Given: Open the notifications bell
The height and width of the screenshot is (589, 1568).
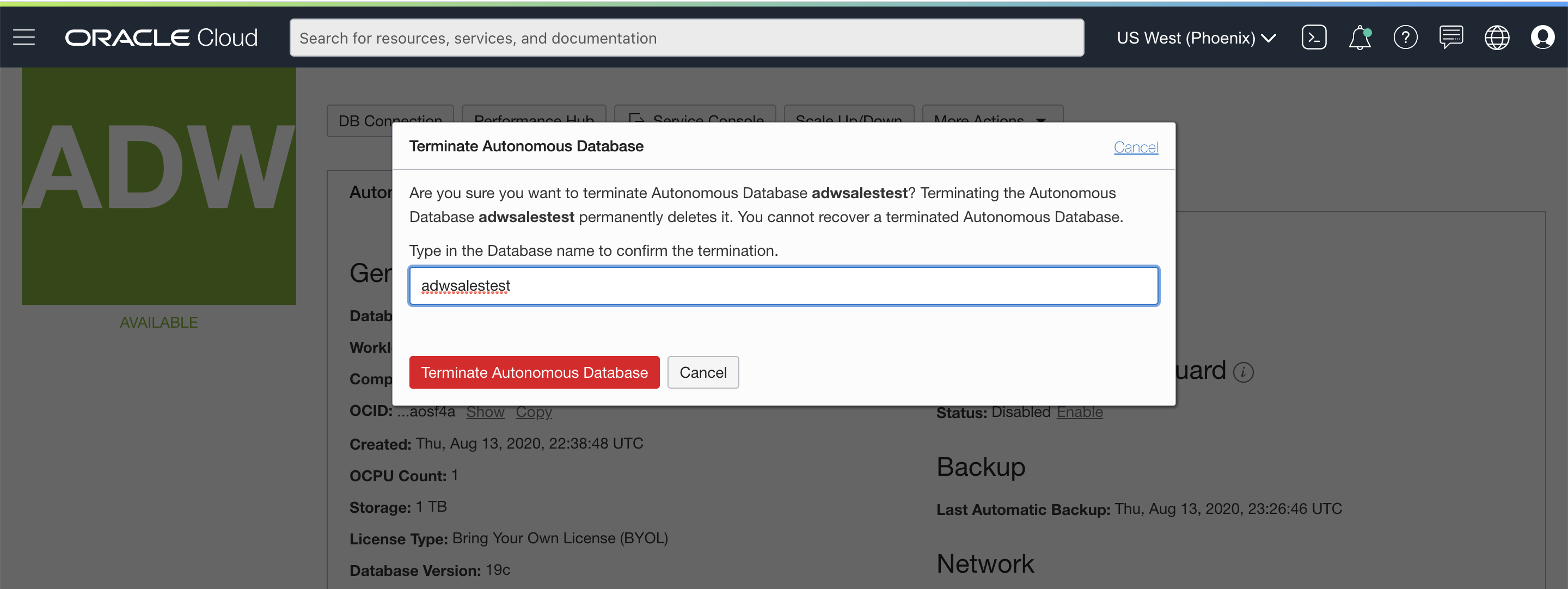Looking at the screenshot, I should point(1359,38).
